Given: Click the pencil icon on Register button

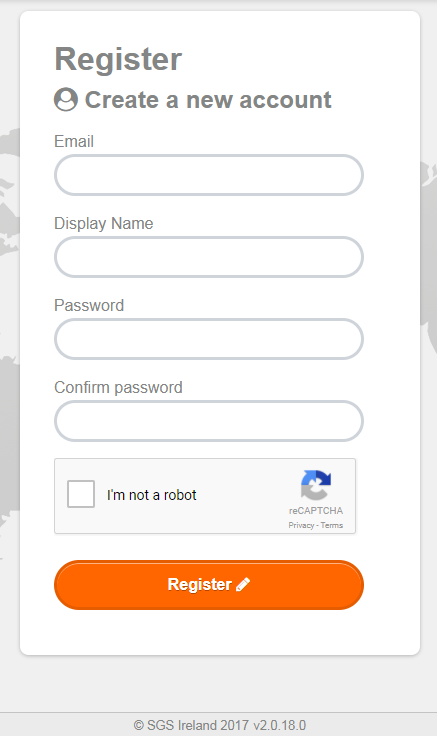Looking at the screenshot, I should (243, 584).
